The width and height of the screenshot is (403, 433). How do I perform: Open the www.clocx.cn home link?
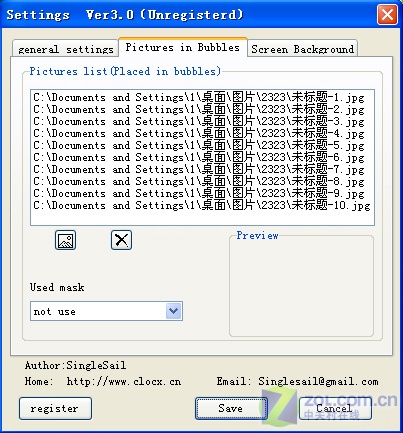click(x=124, y=381)
